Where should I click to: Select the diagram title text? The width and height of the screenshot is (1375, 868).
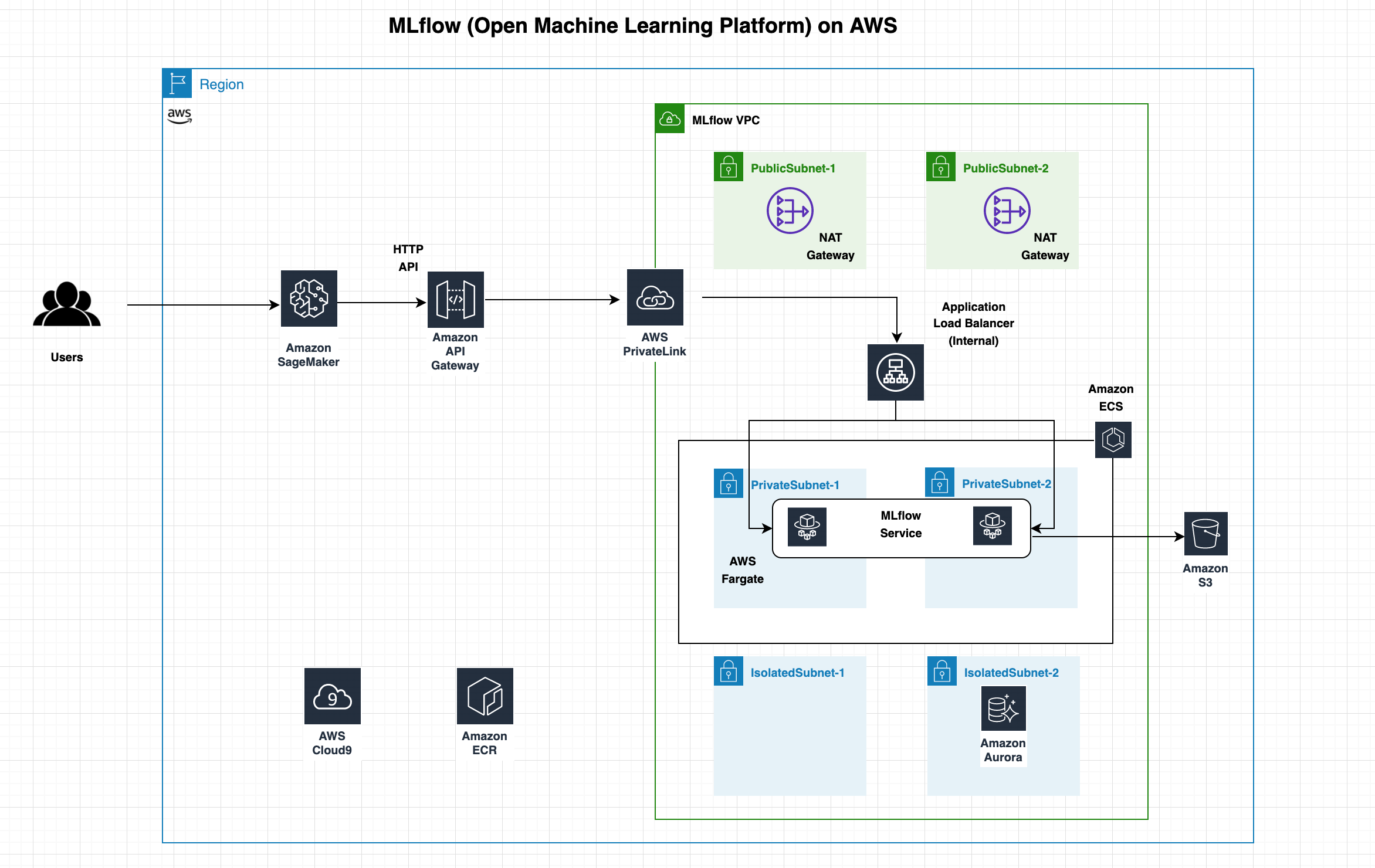[643, 26]
